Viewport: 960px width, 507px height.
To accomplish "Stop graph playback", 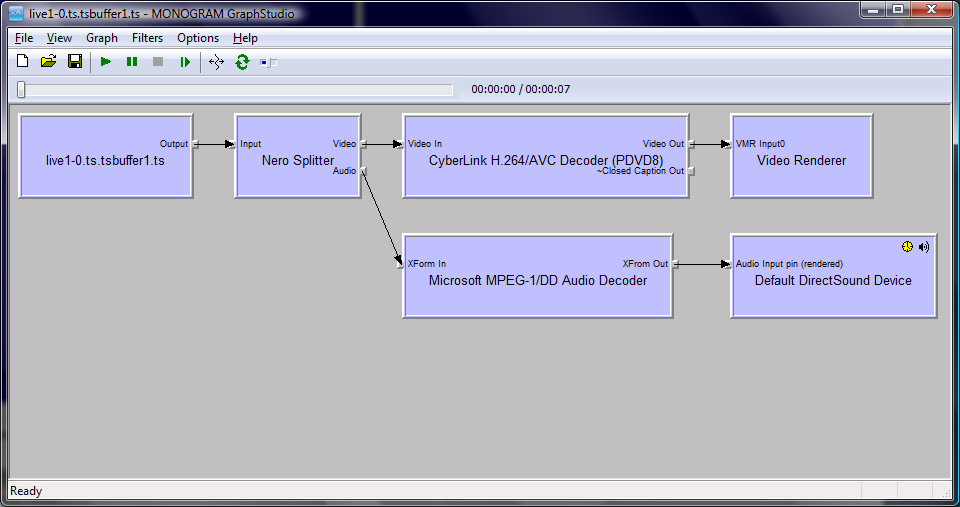I will click(158, 62).
